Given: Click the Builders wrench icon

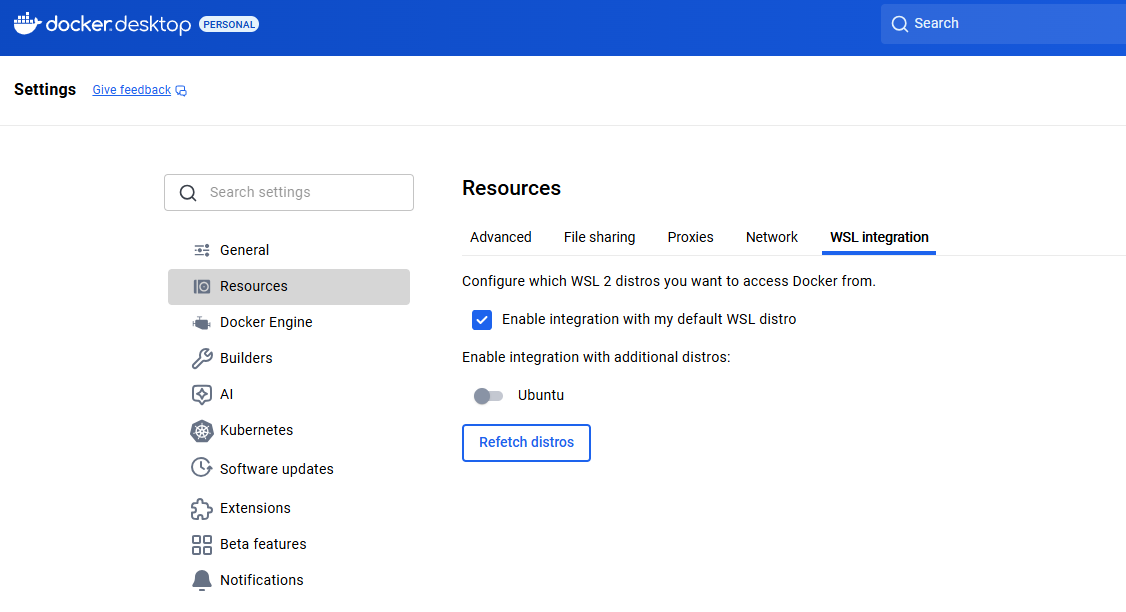Looking at the screenshot, I should click(x=202, y=358).
